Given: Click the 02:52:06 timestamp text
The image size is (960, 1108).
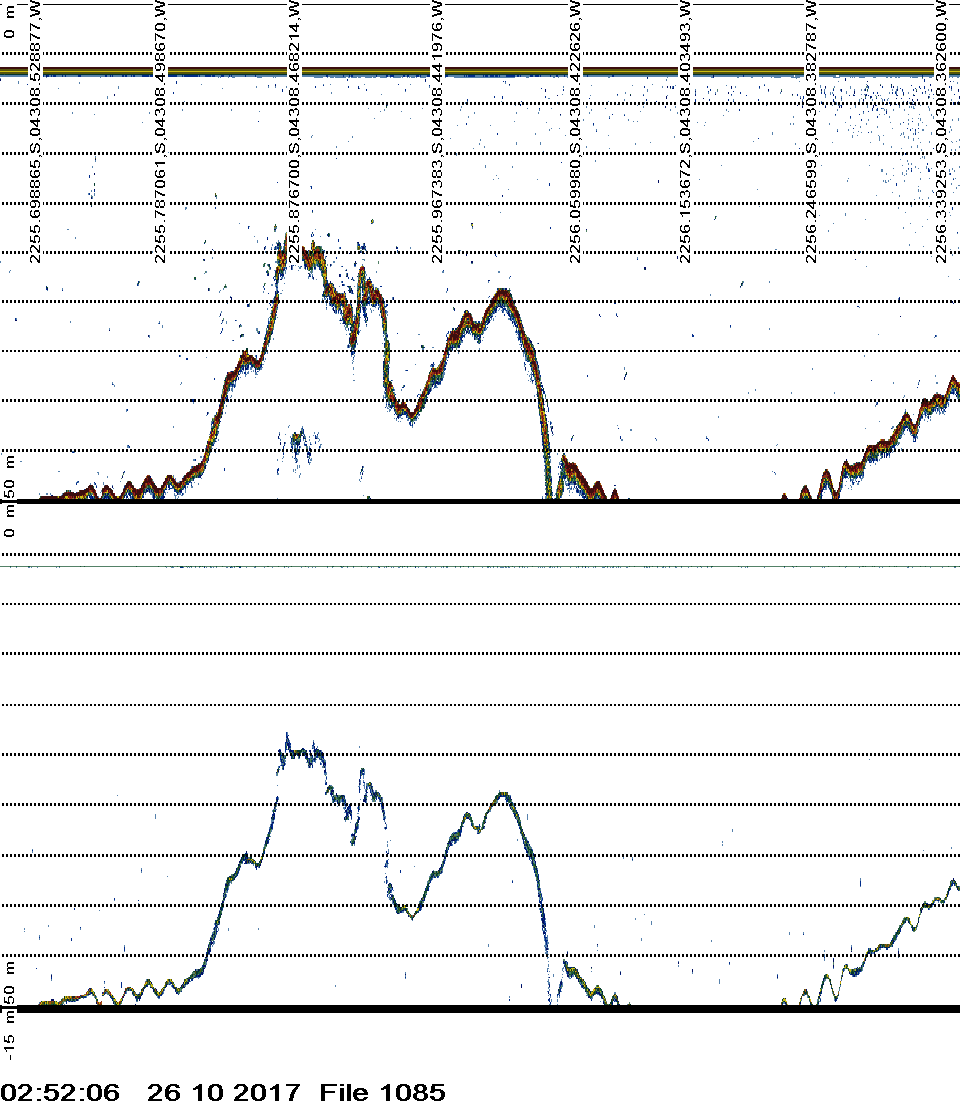Looking at the screenshot, I should 61,1092.
